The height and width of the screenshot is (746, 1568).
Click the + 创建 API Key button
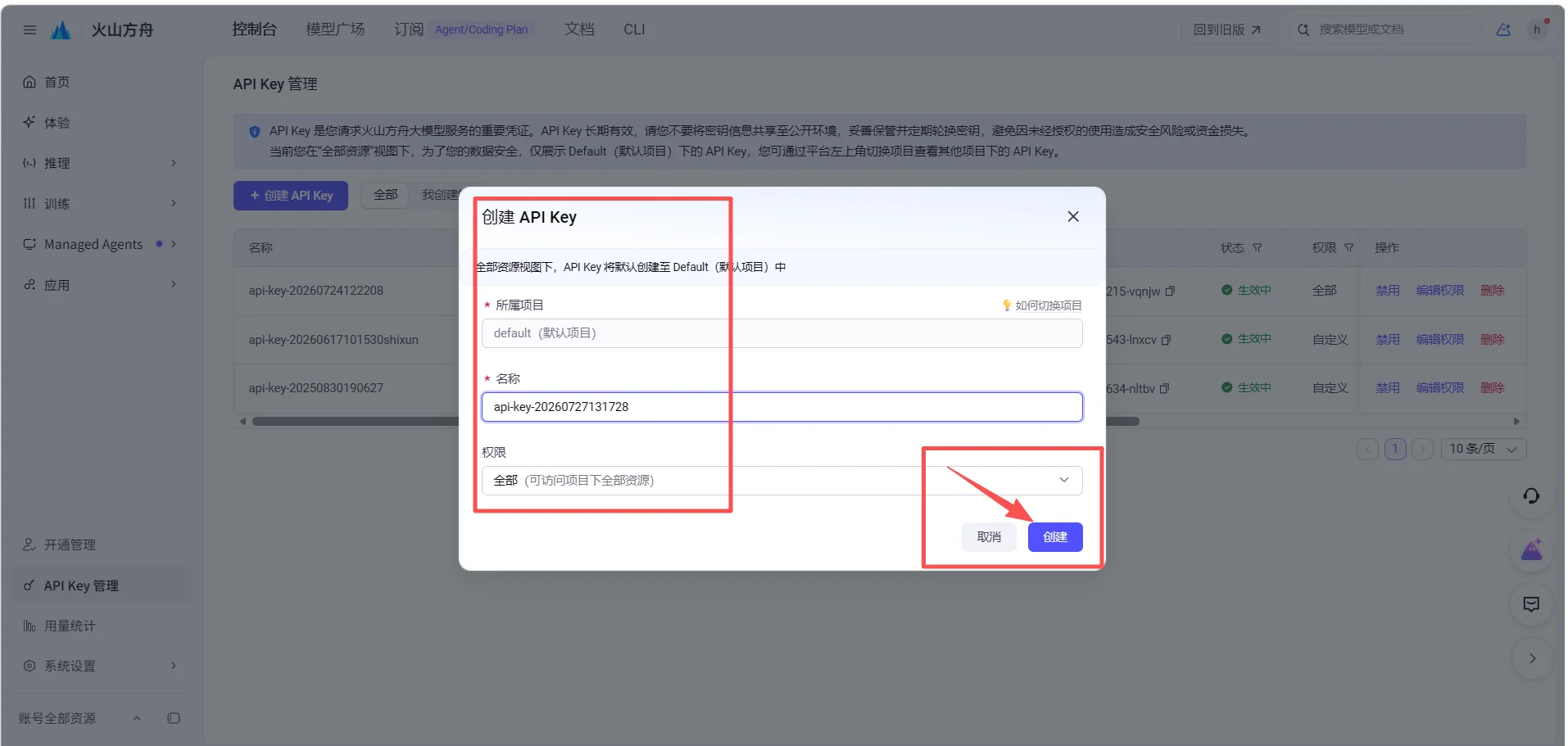coord(291,196)
